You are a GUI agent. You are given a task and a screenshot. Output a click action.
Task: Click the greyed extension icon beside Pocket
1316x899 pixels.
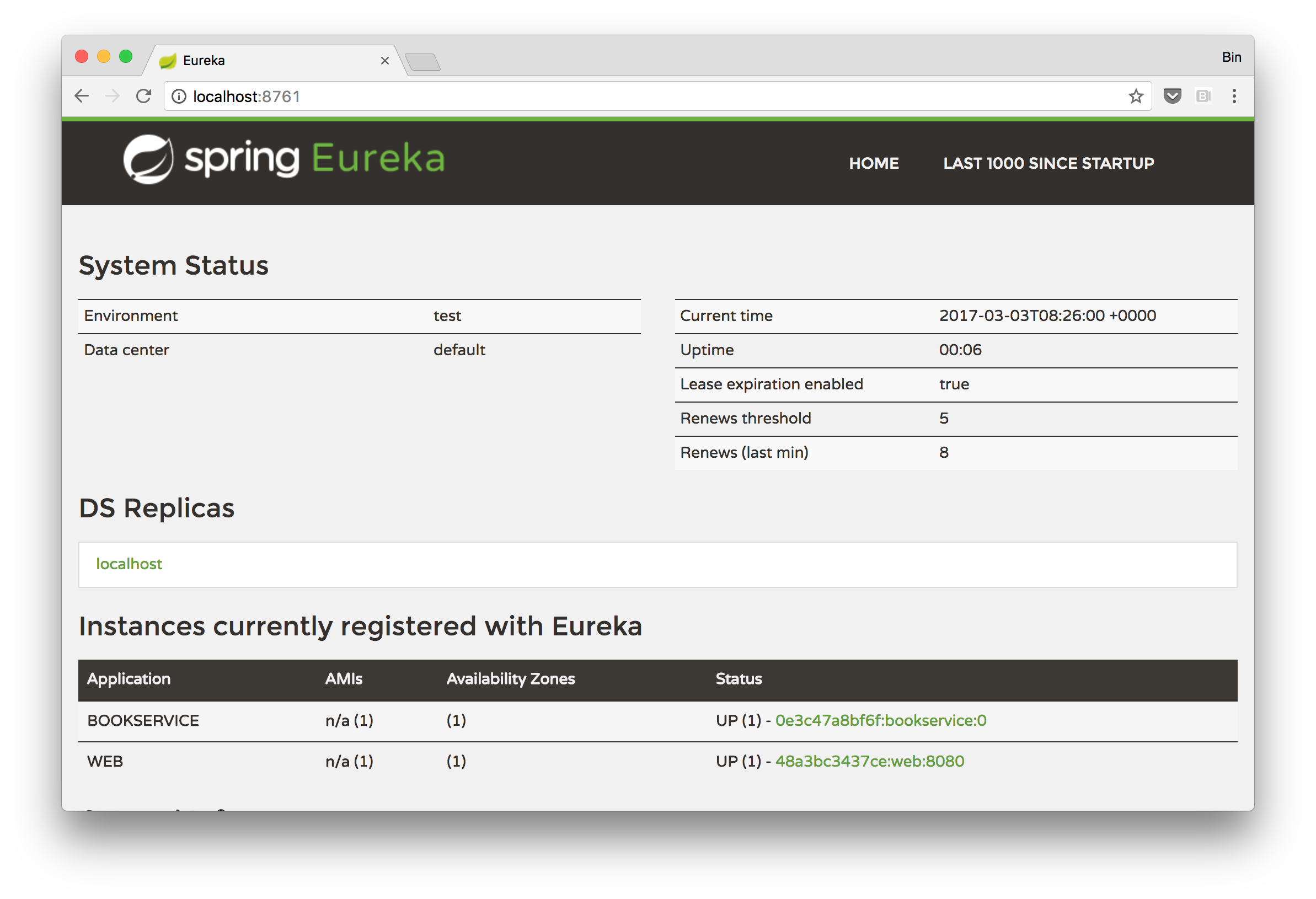tap(1203, 96)
